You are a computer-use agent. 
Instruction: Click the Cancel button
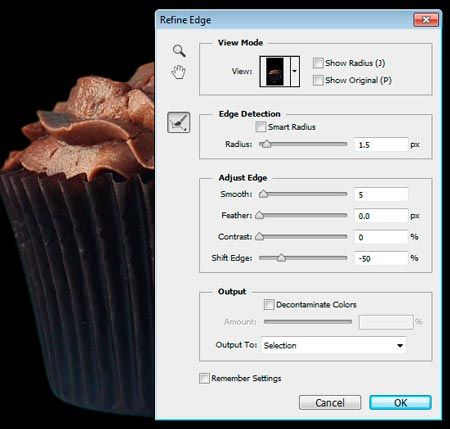click(330, 403)
